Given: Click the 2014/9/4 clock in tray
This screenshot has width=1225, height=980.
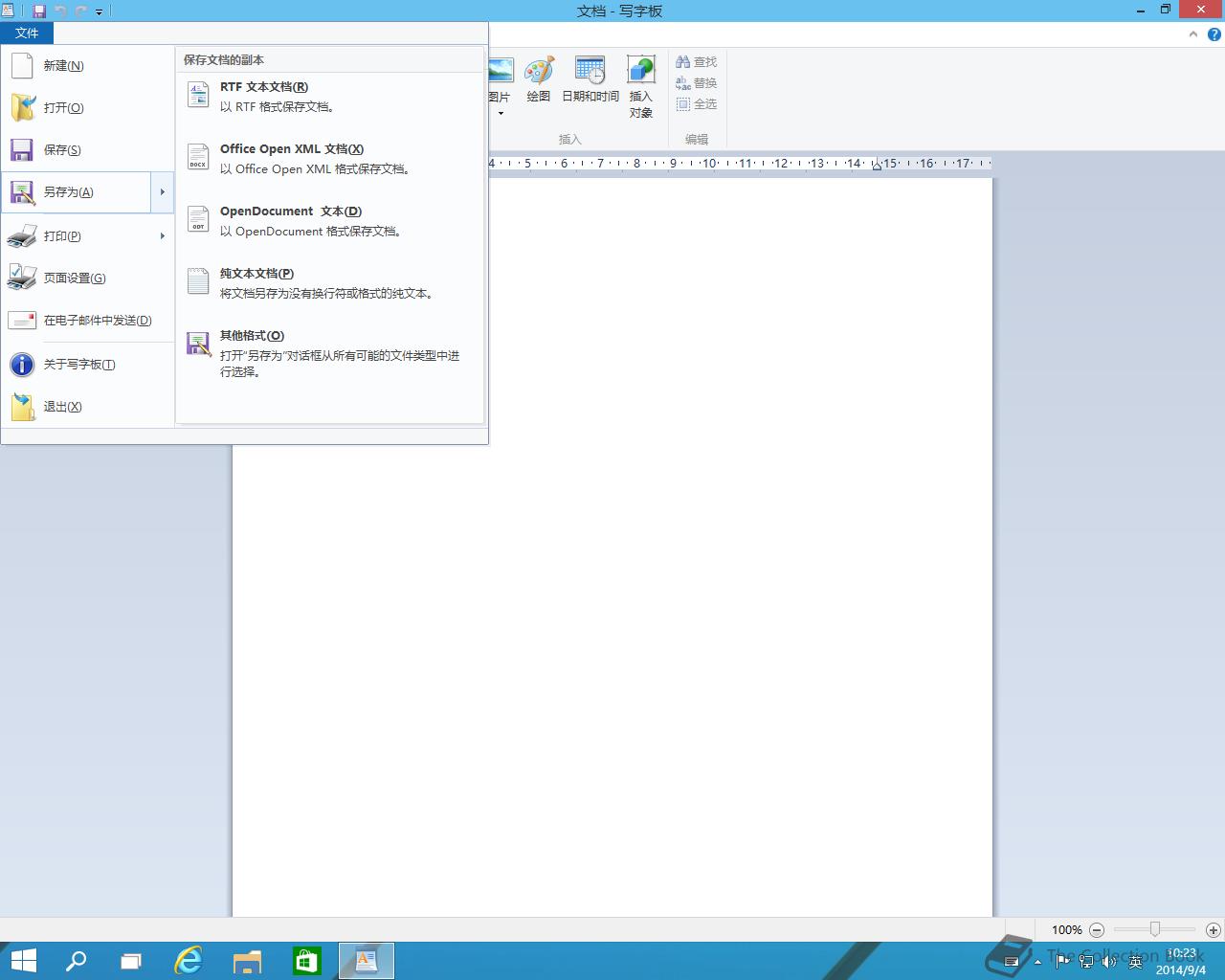Looking at the screenshot, I should (1181, 962).
